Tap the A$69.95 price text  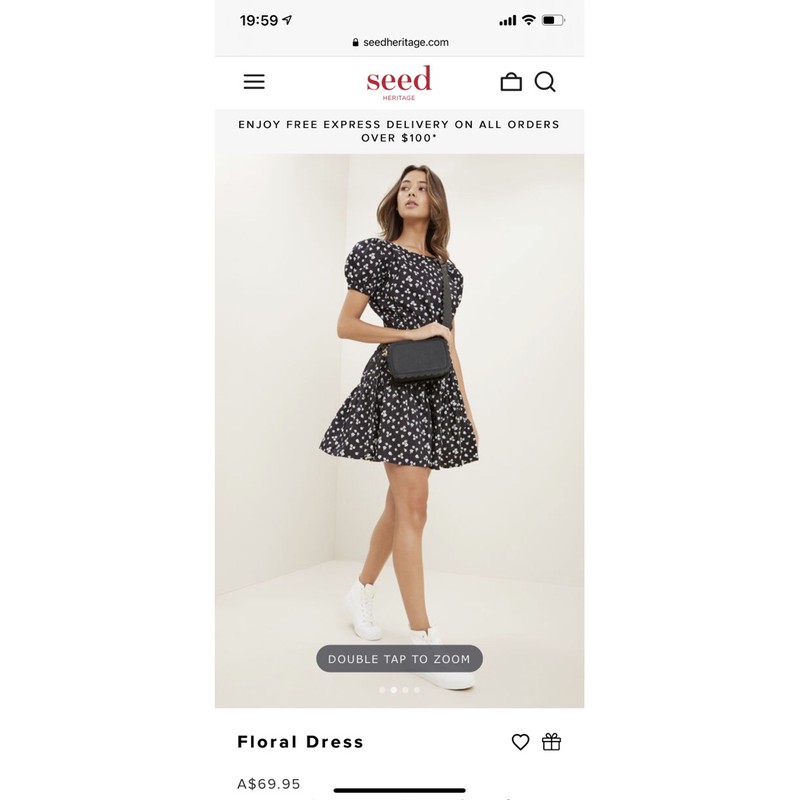tap(269, 784)
